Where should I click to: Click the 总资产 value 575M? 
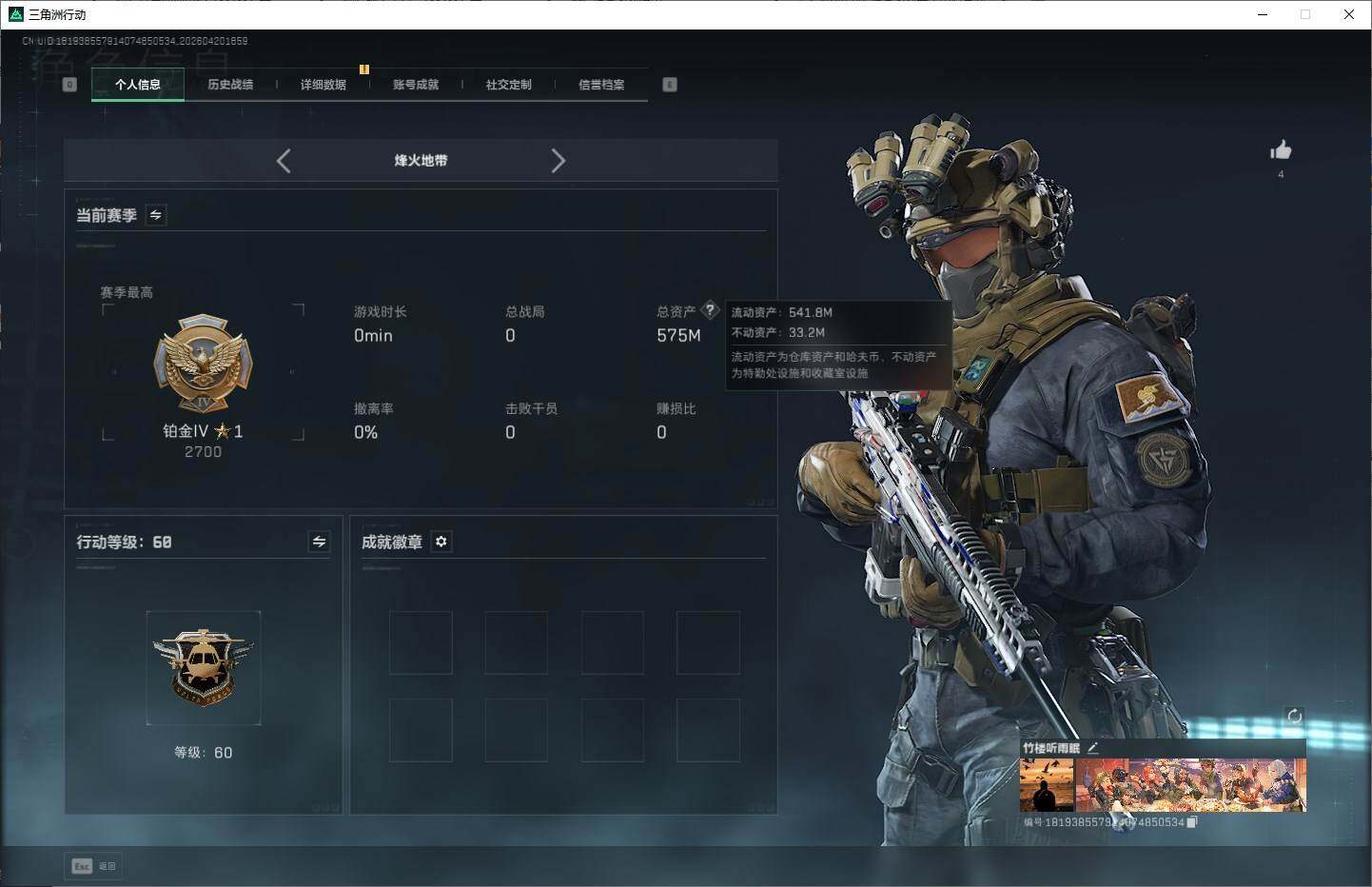coord(678,336)
